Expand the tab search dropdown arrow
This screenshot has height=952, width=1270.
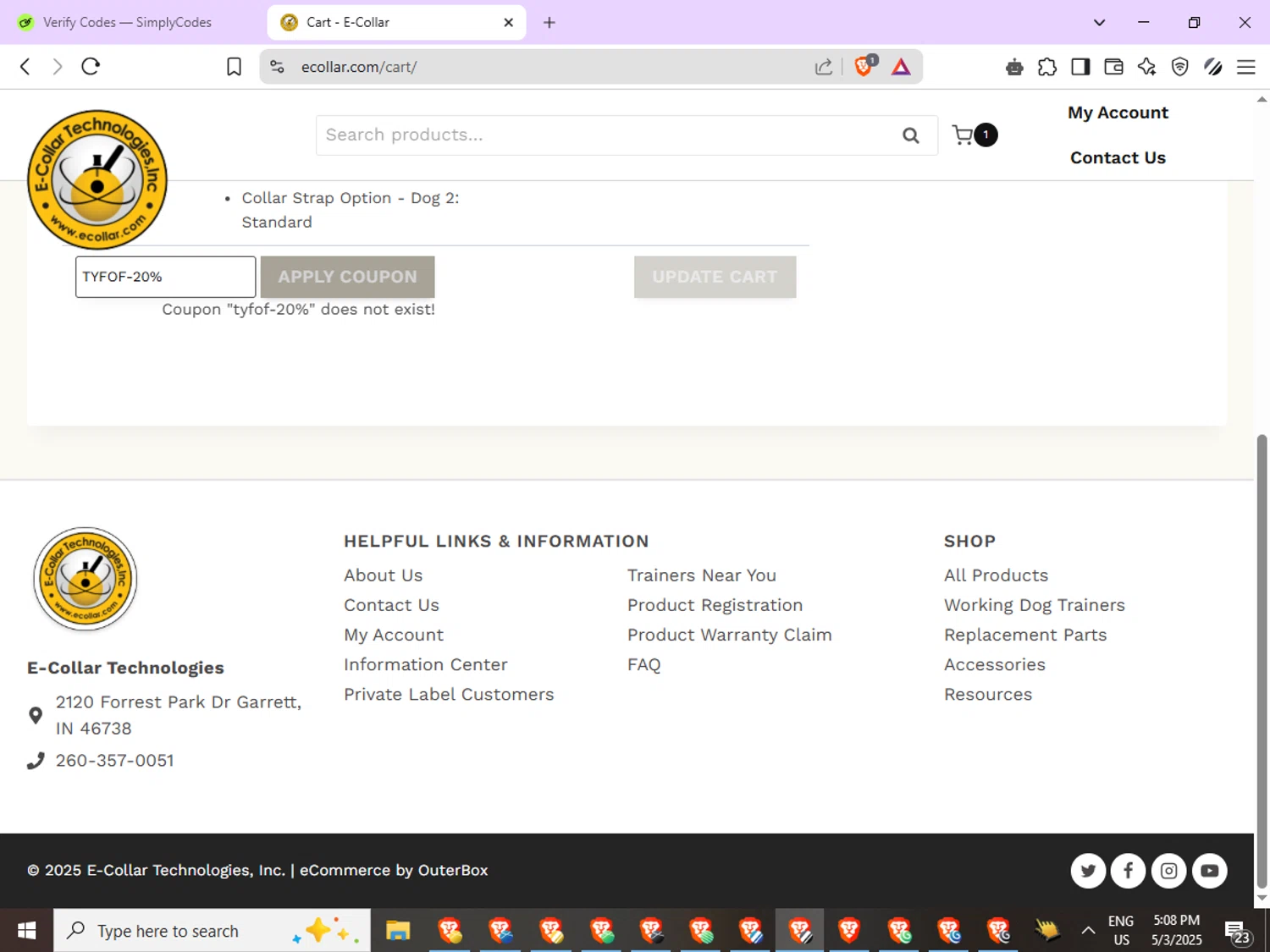pos(1099,23)
